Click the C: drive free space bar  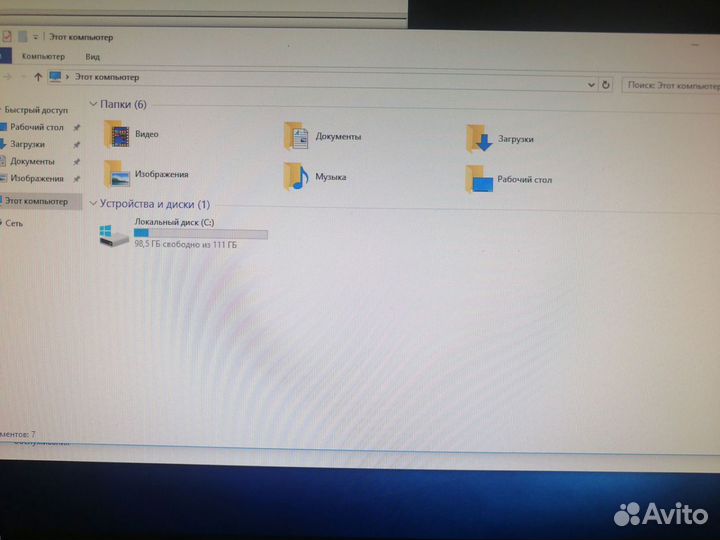(201, 233)
